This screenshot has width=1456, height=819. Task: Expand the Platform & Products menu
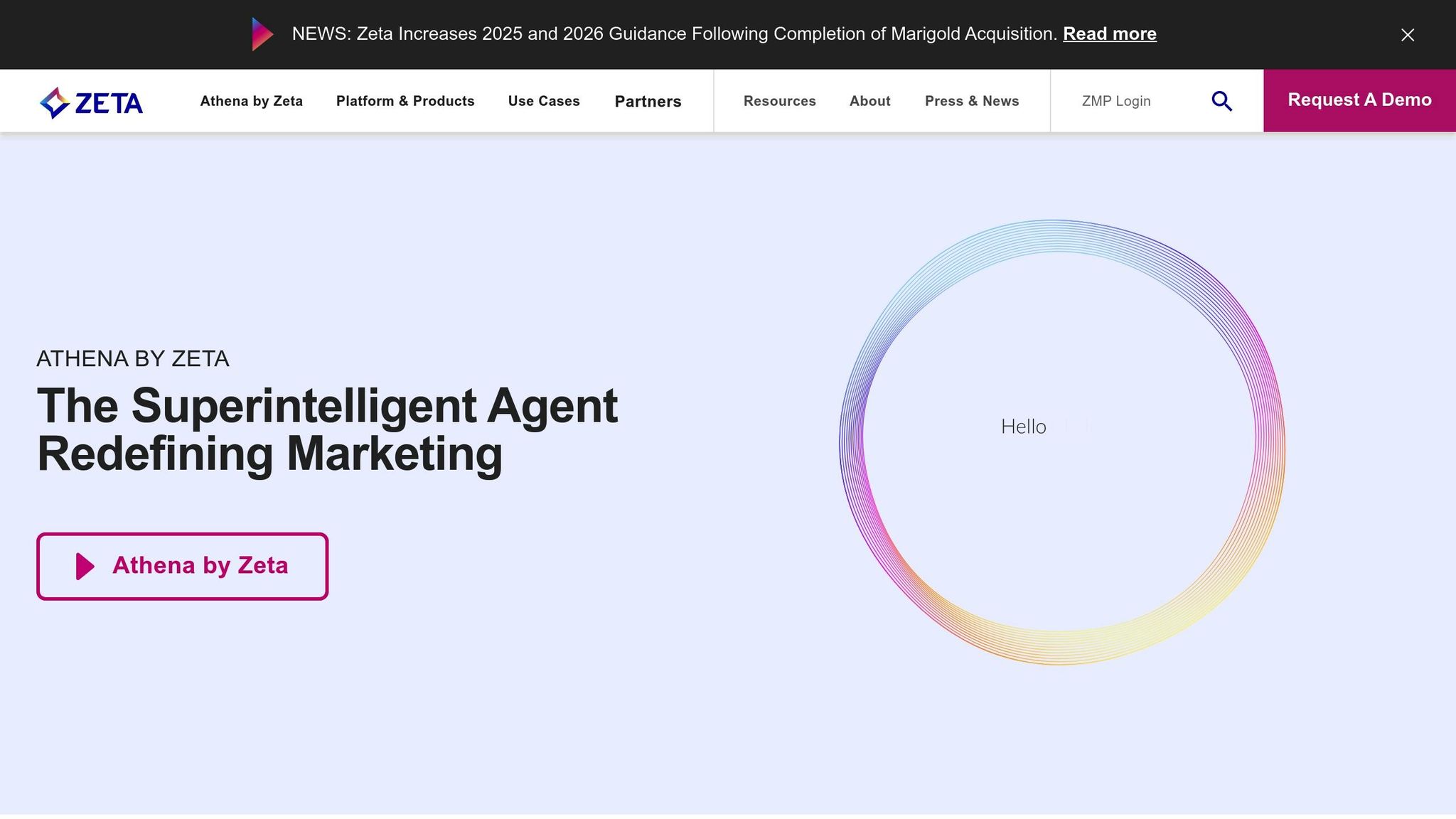[x=405, y=101]
